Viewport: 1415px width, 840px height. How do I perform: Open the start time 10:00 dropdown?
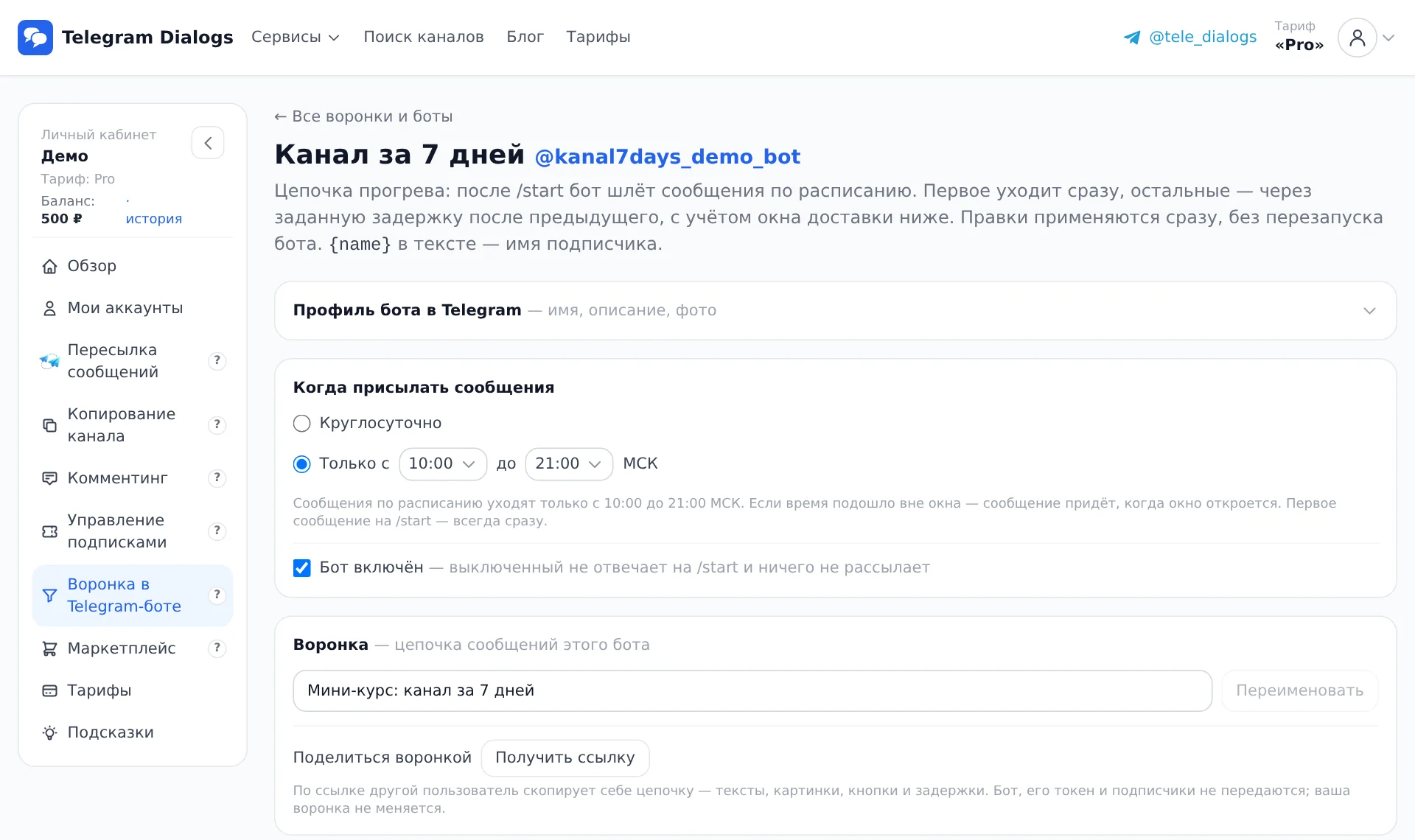coord(443,463)
